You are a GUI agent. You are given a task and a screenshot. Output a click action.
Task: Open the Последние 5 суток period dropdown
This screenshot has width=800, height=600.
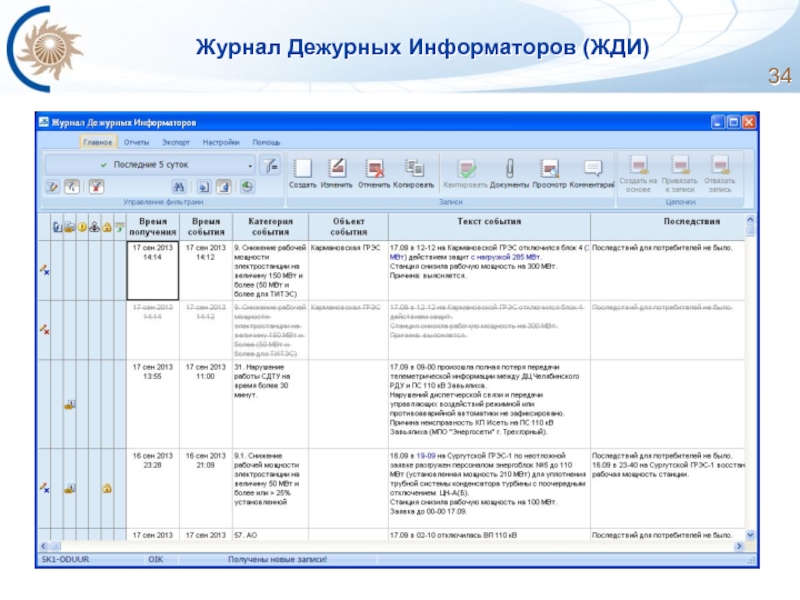point(250,164)
